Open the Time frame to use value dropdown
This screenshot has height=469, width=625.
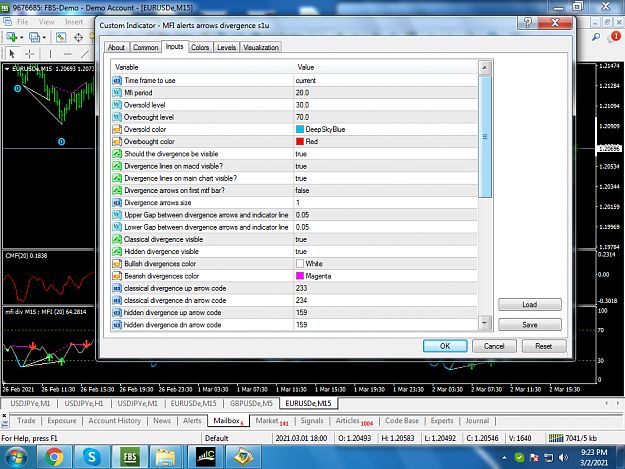(x=385, y=80)
